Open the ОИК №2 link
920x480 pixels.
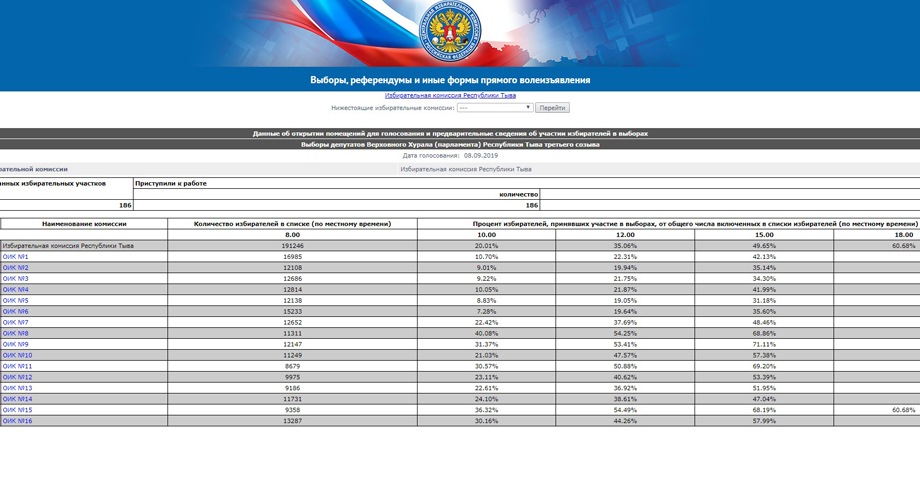(x=15, y=268)
